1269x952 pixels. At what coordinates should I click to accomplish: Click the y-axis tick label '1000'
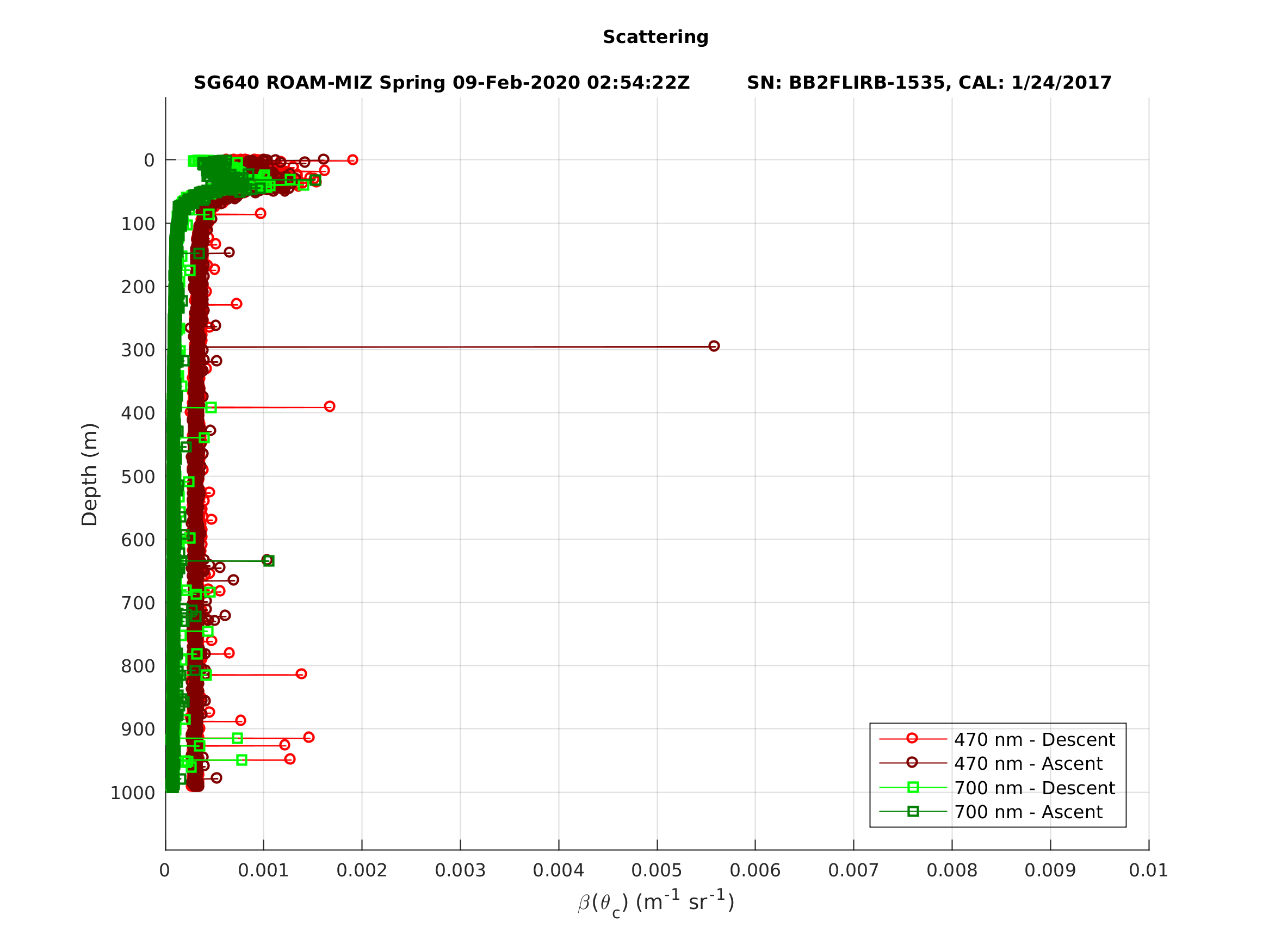click(133, 793)
